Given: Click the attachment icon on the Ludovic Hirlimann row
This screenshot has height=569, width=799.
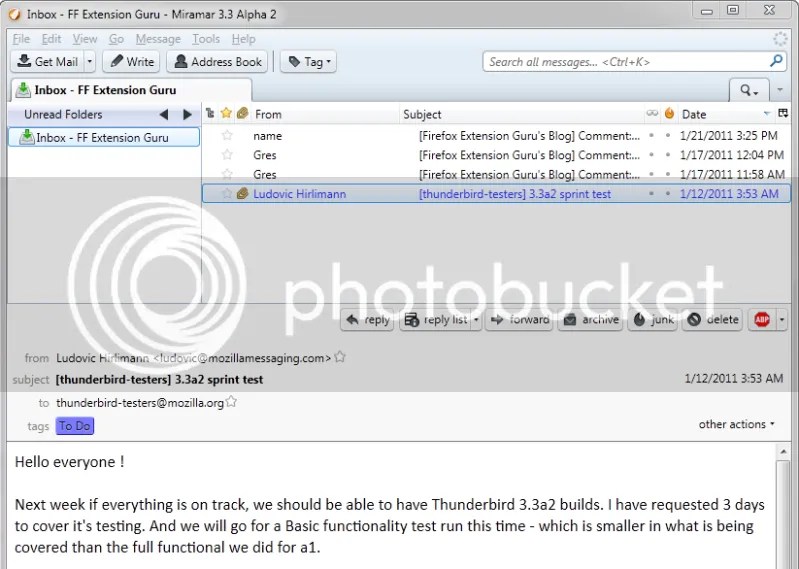Looking at the screenshot, I should click(243, 194).
